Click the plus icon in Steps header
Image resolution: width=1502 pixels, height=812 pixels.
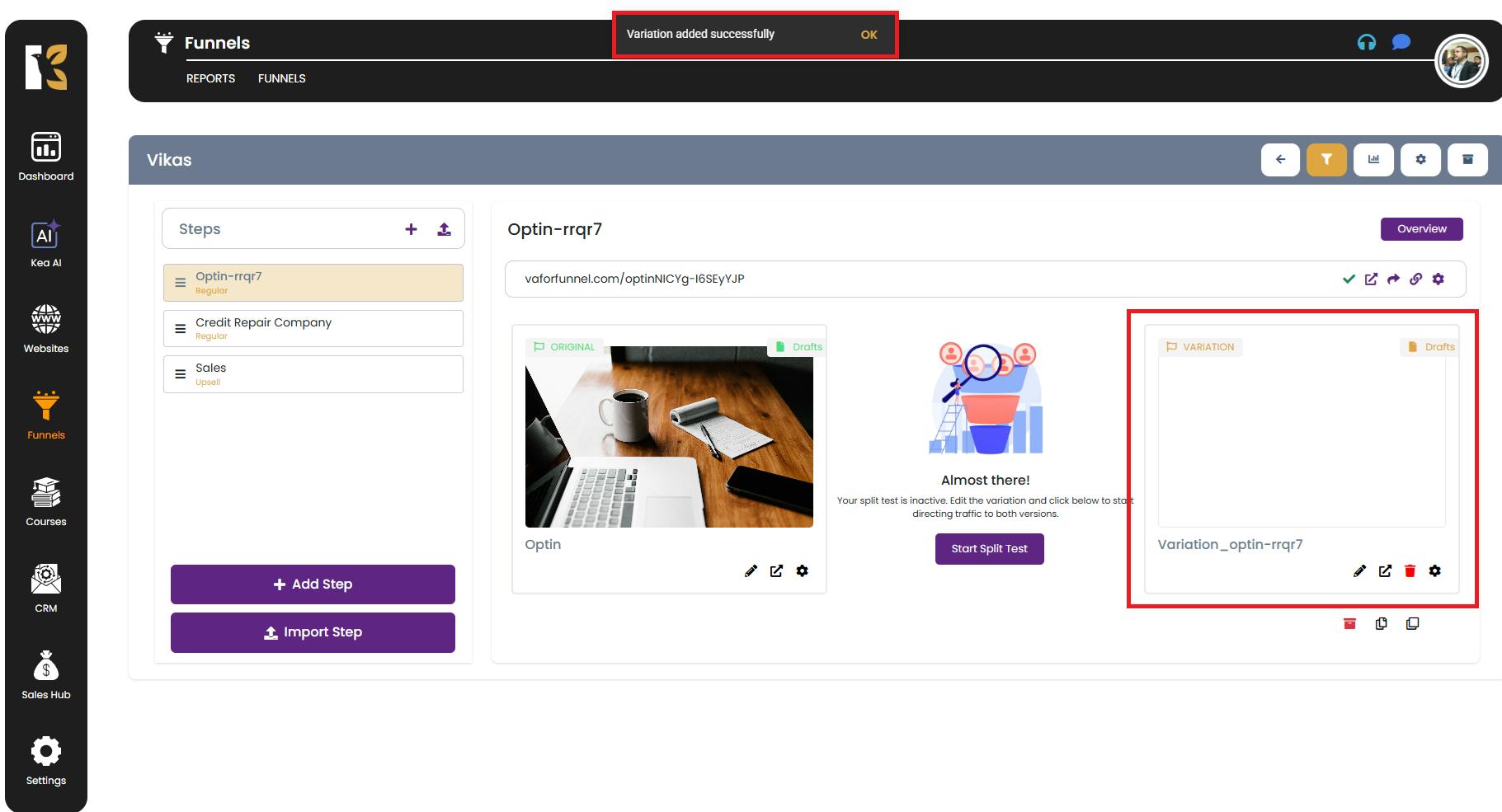(411, 229)
